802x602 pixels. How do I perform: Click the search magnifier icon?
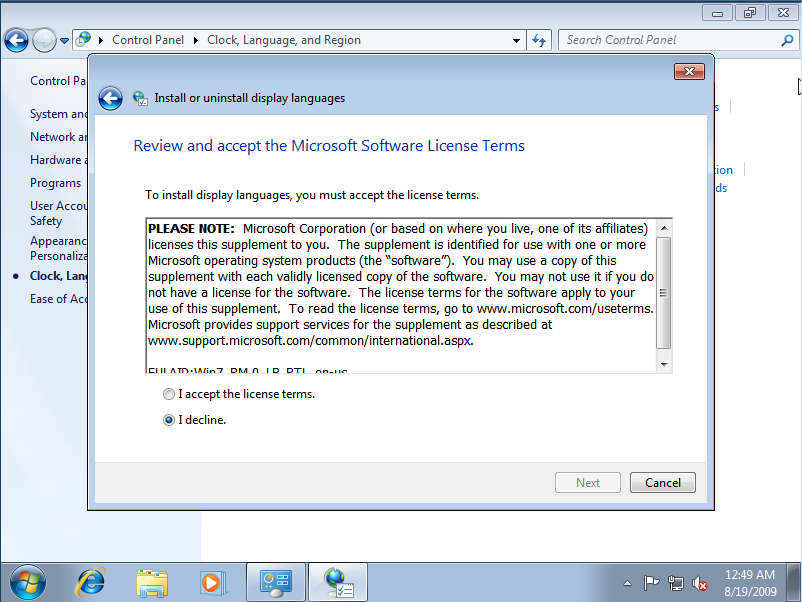pyautogui.click(x=787, y=40)
